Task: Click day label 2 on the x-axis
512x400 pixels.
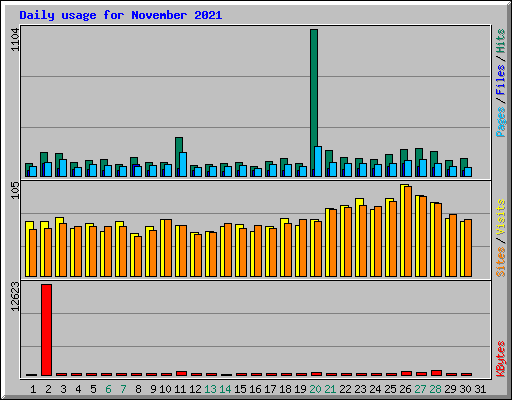Action: 48,389
